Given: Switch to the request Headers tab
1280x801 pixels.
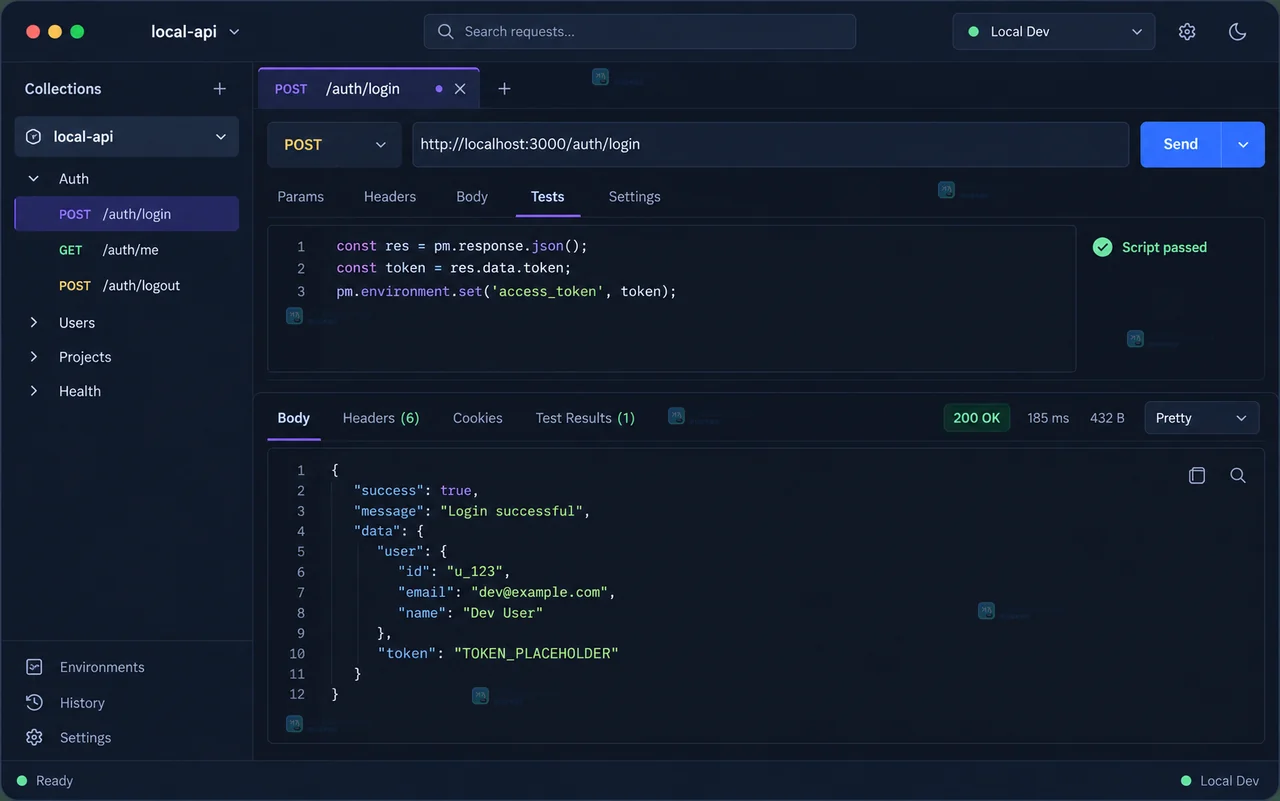Looking at the screenshot, I should pyautogui.click(x=390, y=197).
